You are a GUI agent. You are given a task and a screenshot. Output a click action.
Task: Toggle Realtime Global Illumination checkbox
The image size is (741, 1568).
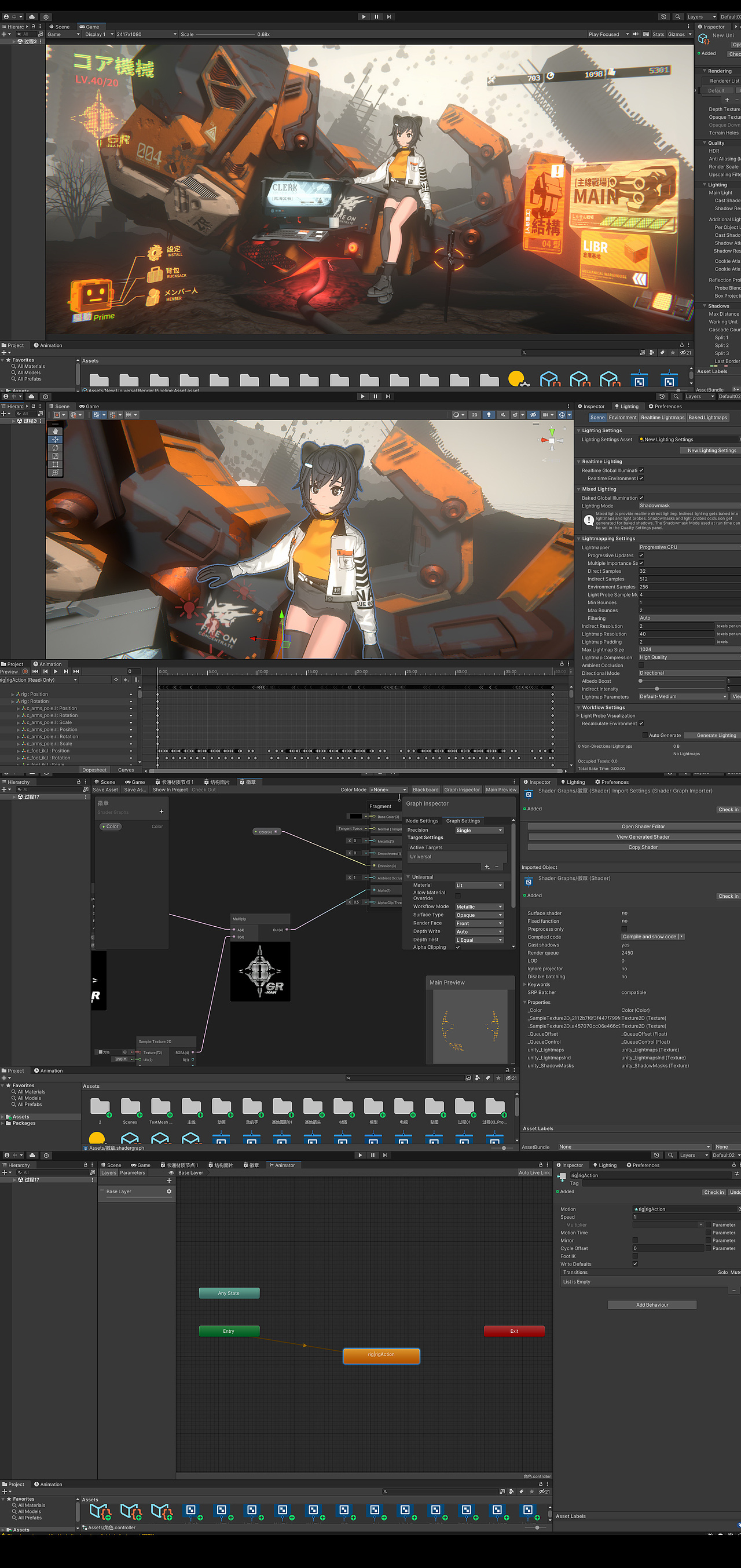641,470
